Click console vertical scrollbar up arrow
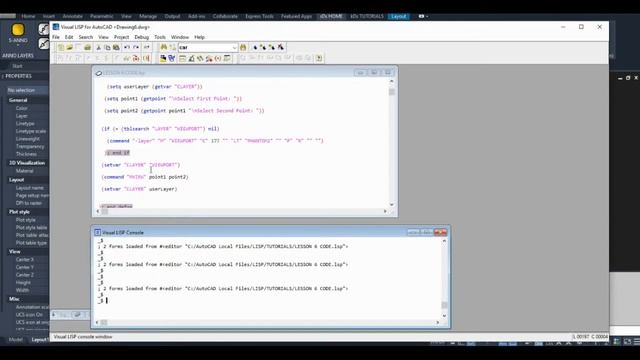 [444, 241]
